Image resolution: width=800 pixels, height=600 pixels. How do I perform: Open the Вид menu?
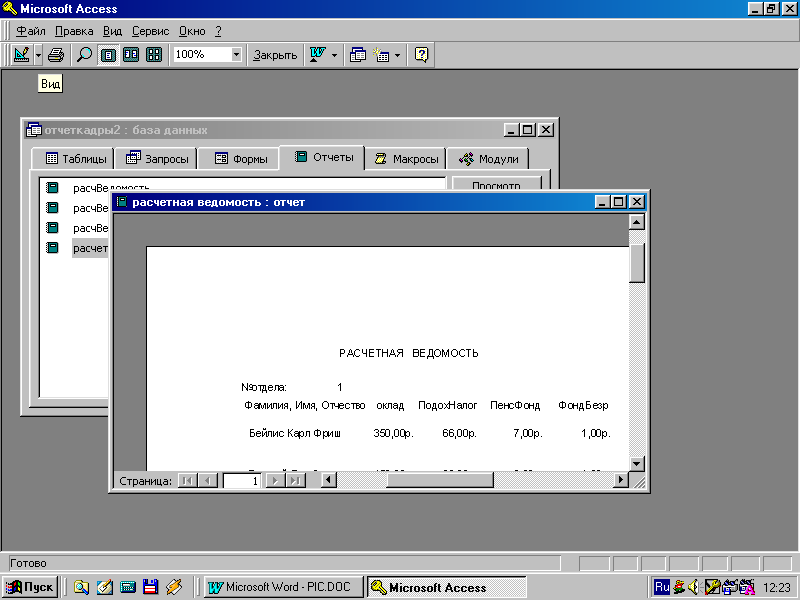click(x=112, y=31)
